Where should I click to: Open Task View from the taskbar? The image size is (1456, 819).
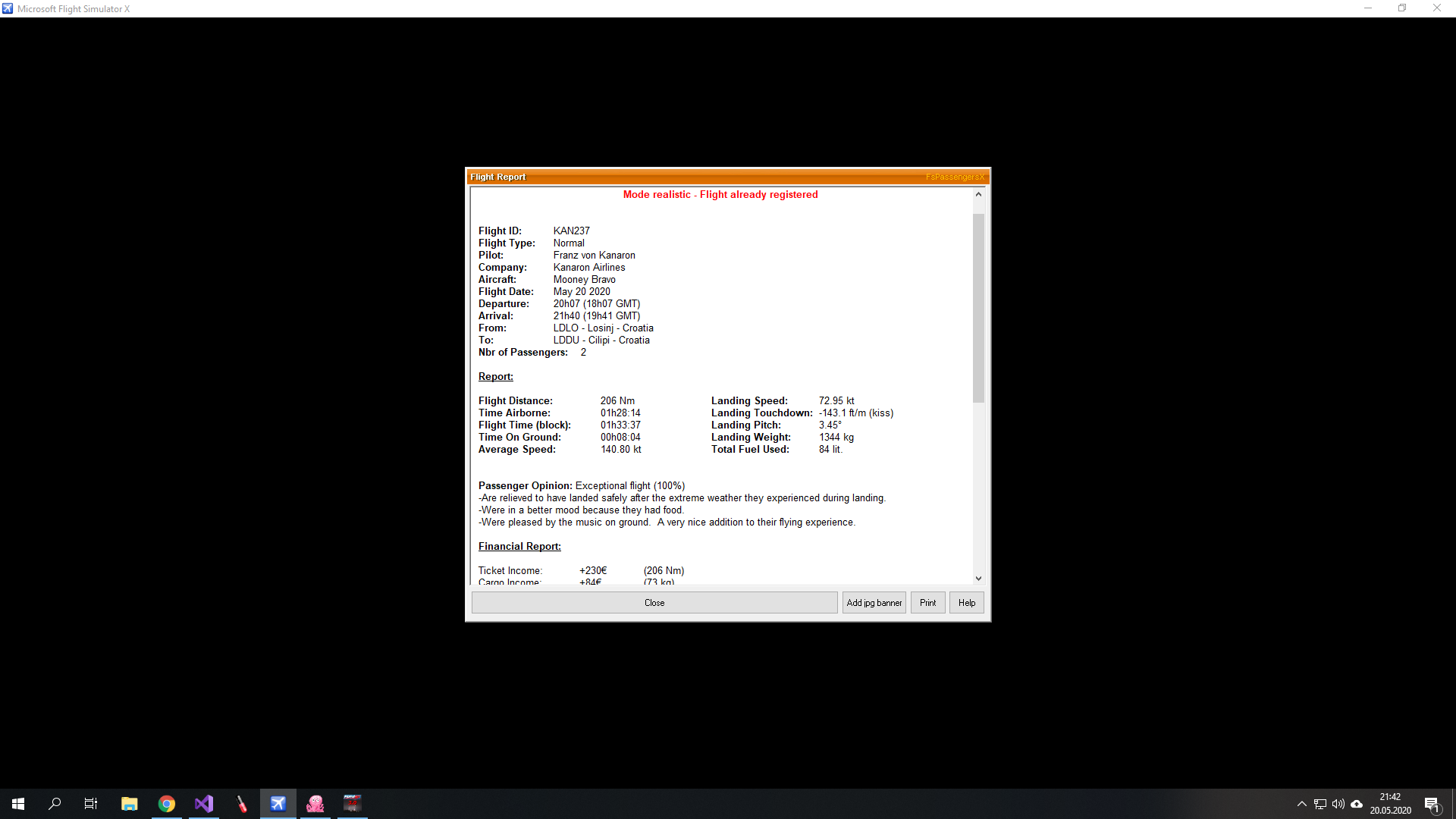(91, 804)
